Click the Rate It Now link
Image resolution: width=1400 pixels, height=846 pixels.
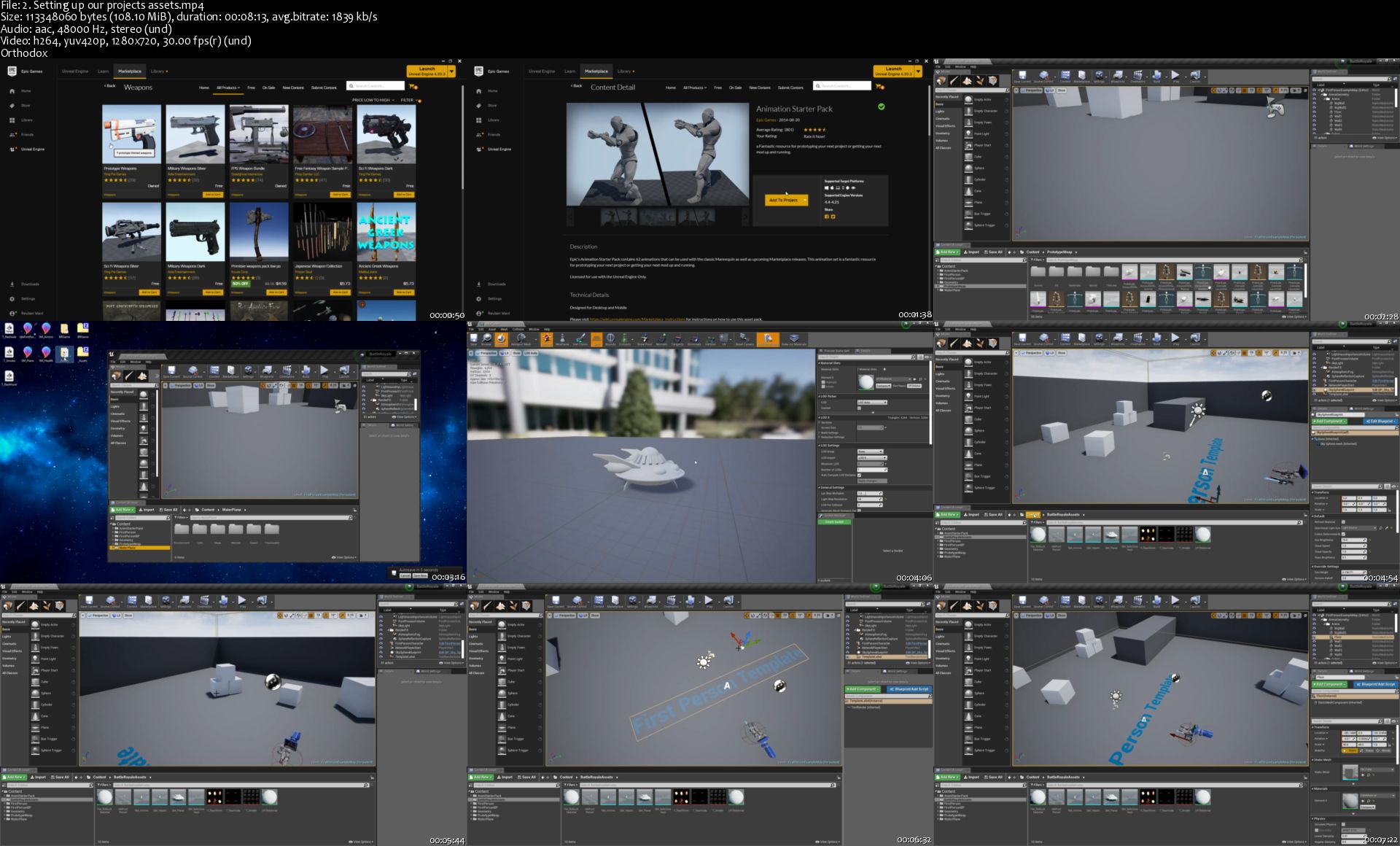tap(814, 136)
